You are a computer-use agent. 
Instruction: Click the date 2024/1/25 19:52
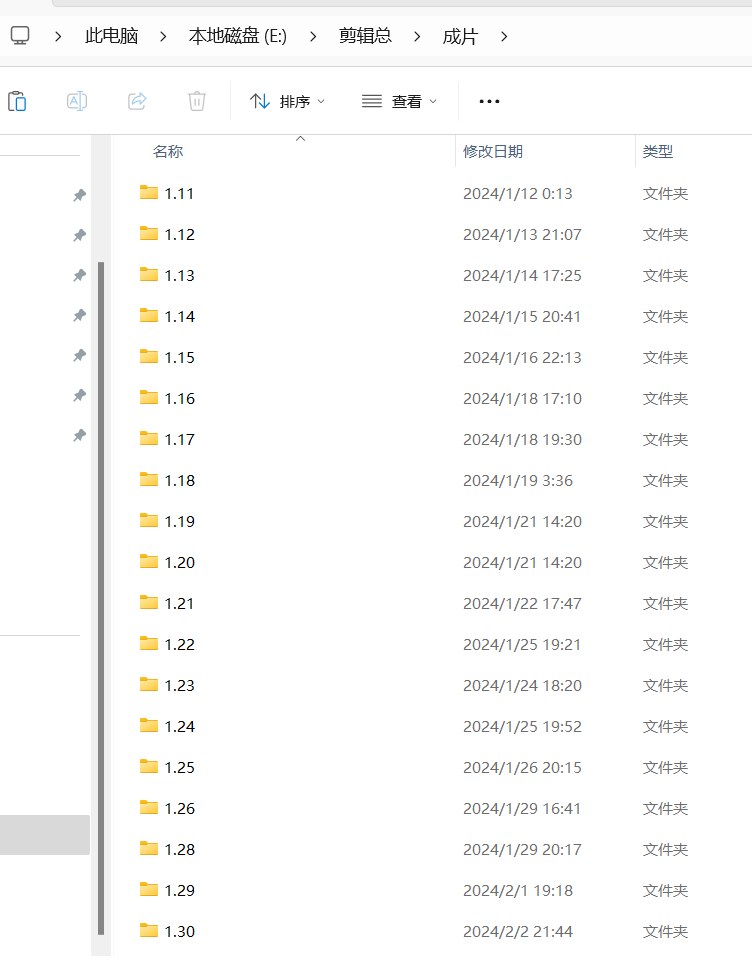(522, 726)
